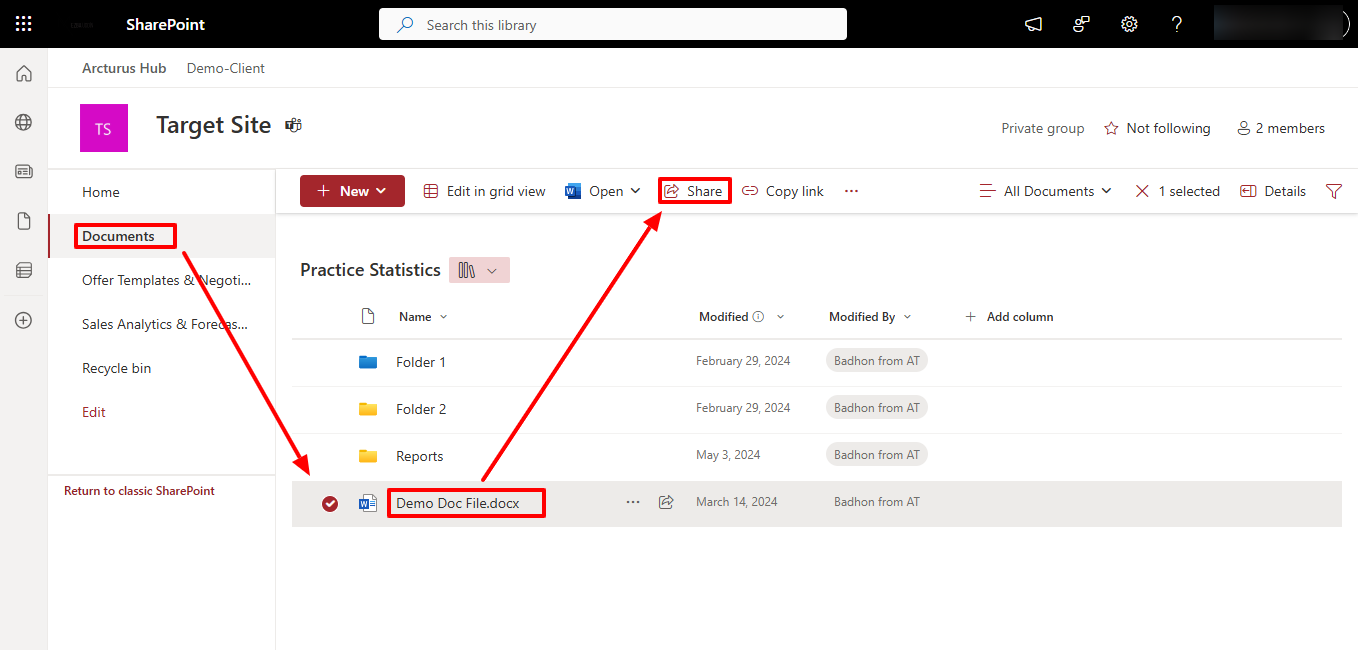Clear selection with the X icon
1358x650 pixels.
(x=1142, y=191)
